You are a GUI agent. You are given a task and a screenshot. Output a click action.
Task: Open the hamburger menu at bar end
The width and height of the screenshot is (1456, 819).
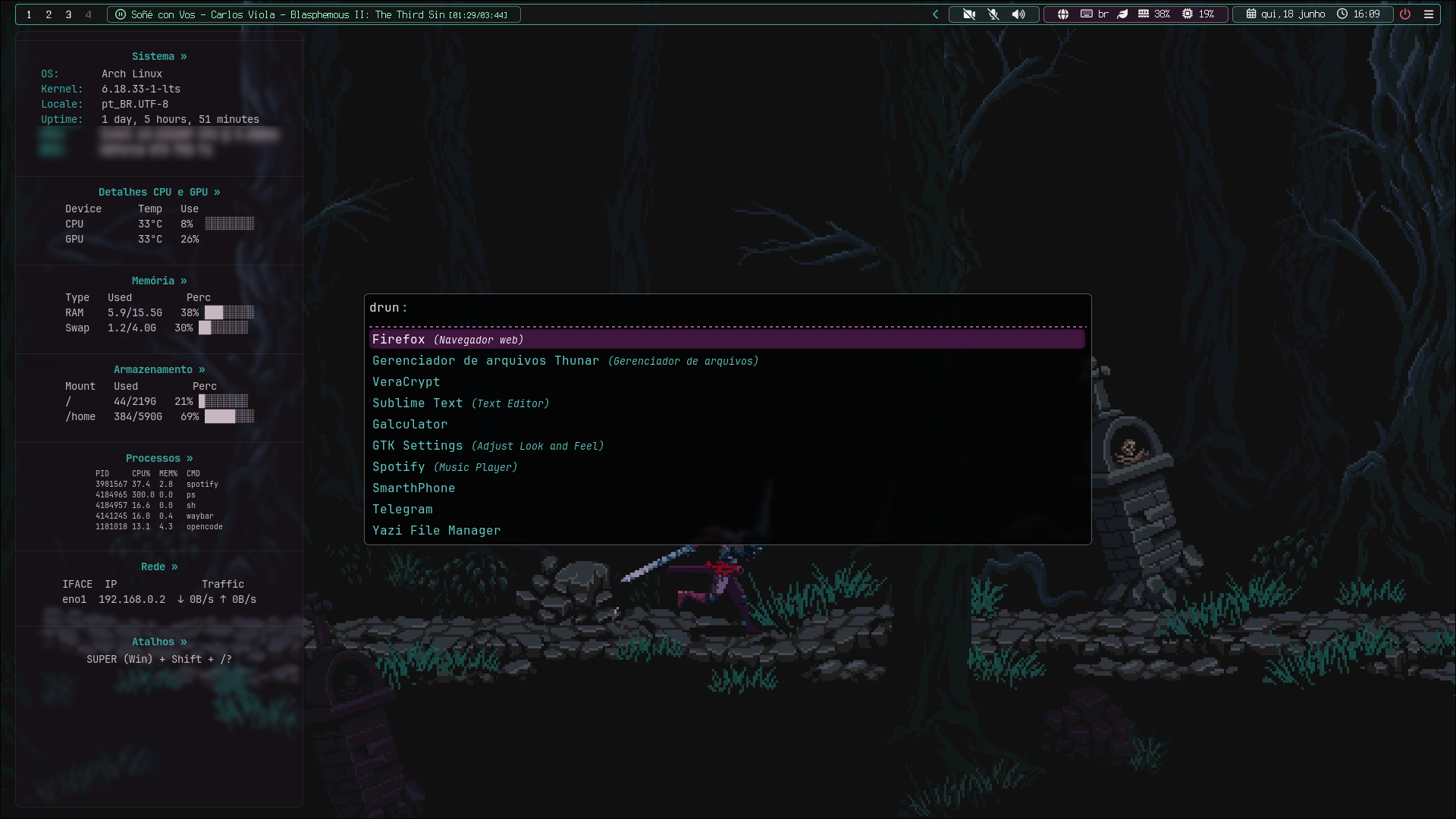click(1429, 14)
